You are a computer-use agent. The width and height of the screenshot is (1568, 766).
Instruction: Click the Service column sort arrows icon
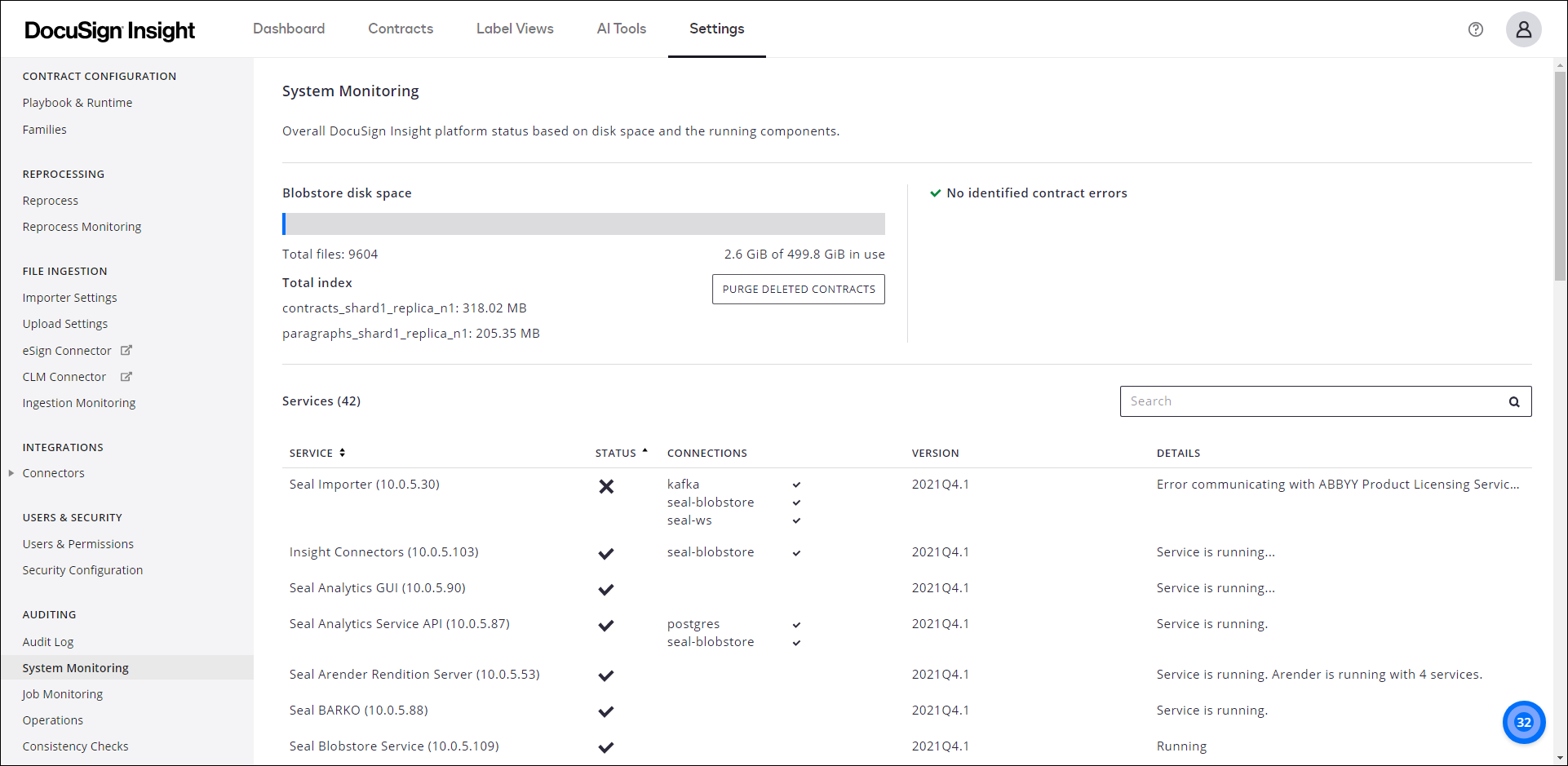point(342,452)
